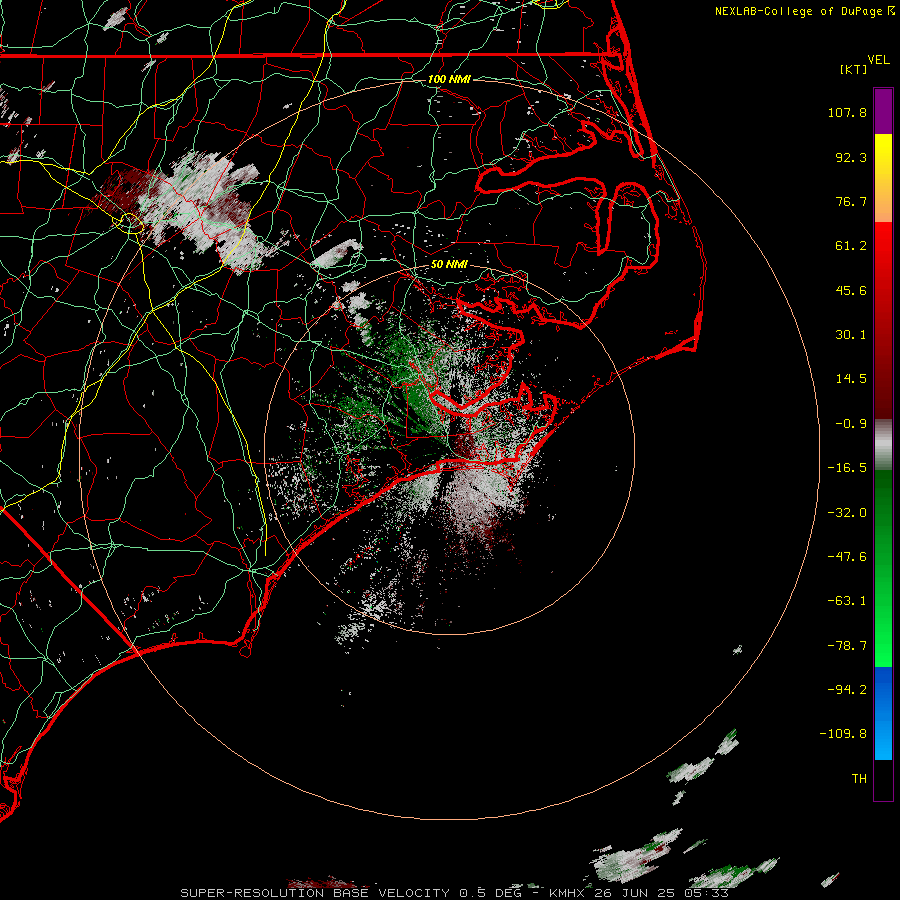This screenshot has height=900, width=900.
Task: Click the -94.2 legend value
Action: coord(847,689)
